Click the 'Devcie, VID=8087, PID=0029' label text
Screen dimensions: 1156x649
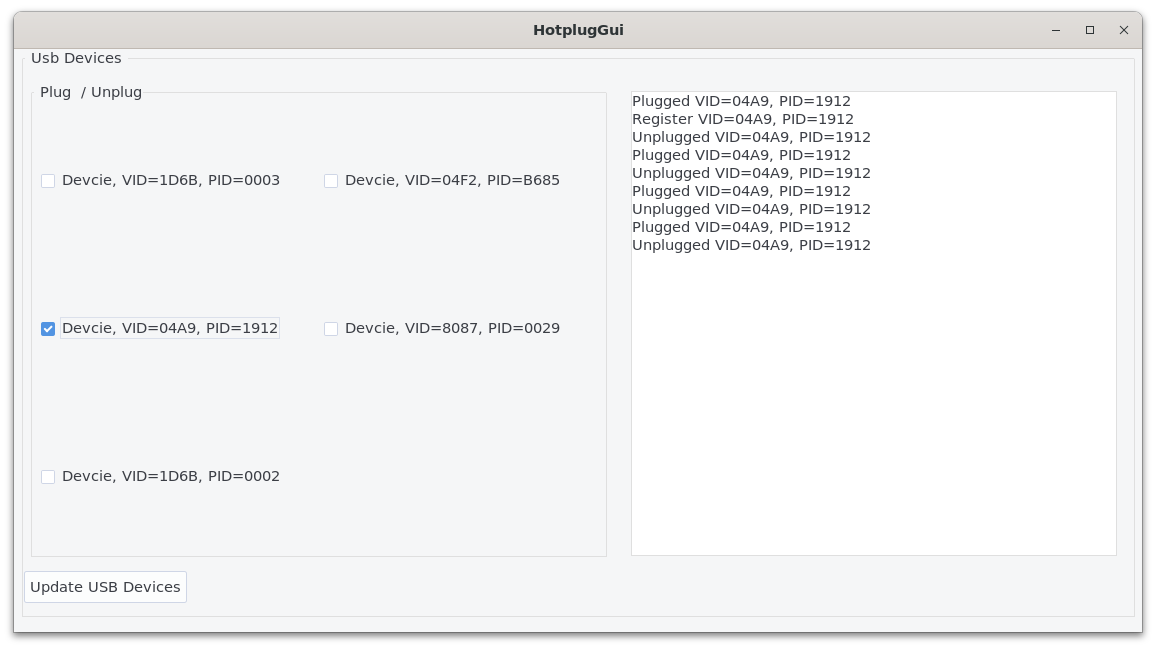tap(452, 329)
